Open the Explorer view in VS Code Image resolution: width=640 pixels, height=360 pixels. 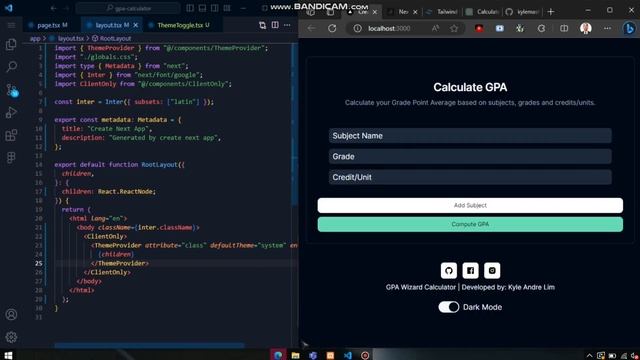[11, 44]
